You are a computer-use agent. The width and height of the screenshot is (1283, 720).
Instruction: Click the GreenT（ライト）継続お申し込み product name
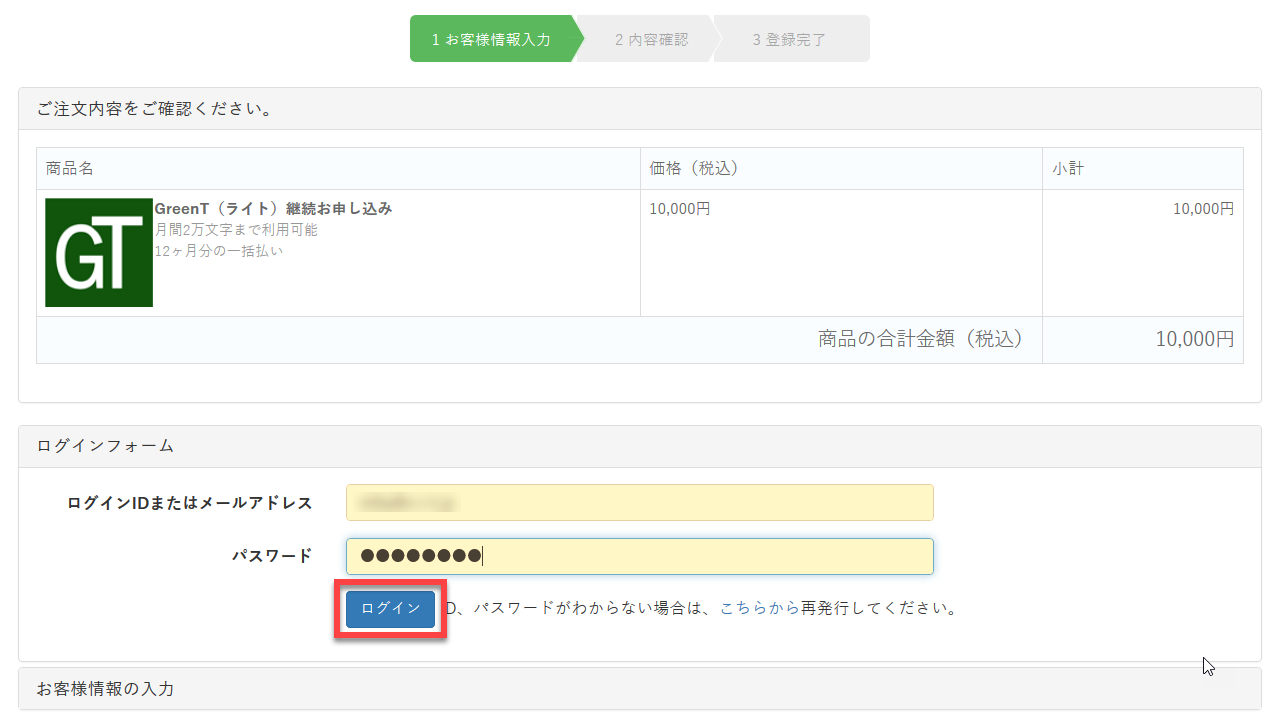tap(273, 209)
